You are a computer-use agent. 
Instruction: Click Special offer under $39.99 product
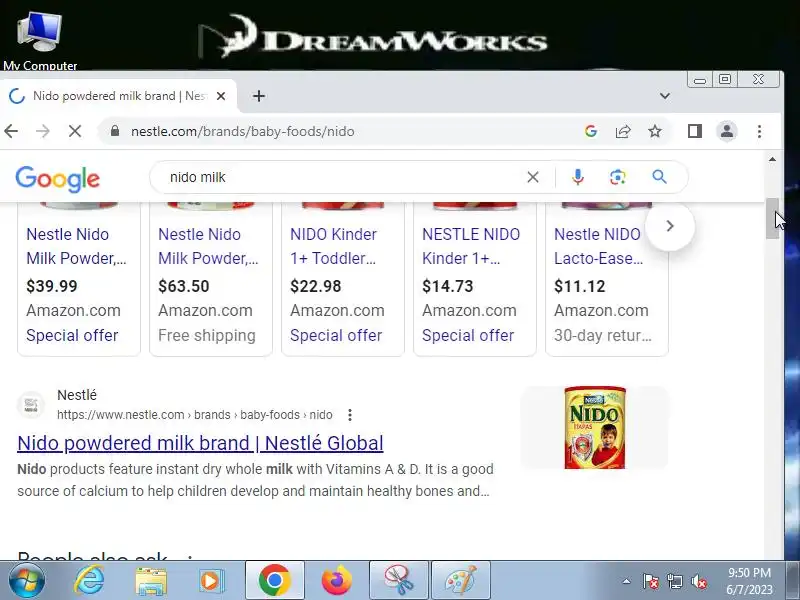tap(72, 335)
